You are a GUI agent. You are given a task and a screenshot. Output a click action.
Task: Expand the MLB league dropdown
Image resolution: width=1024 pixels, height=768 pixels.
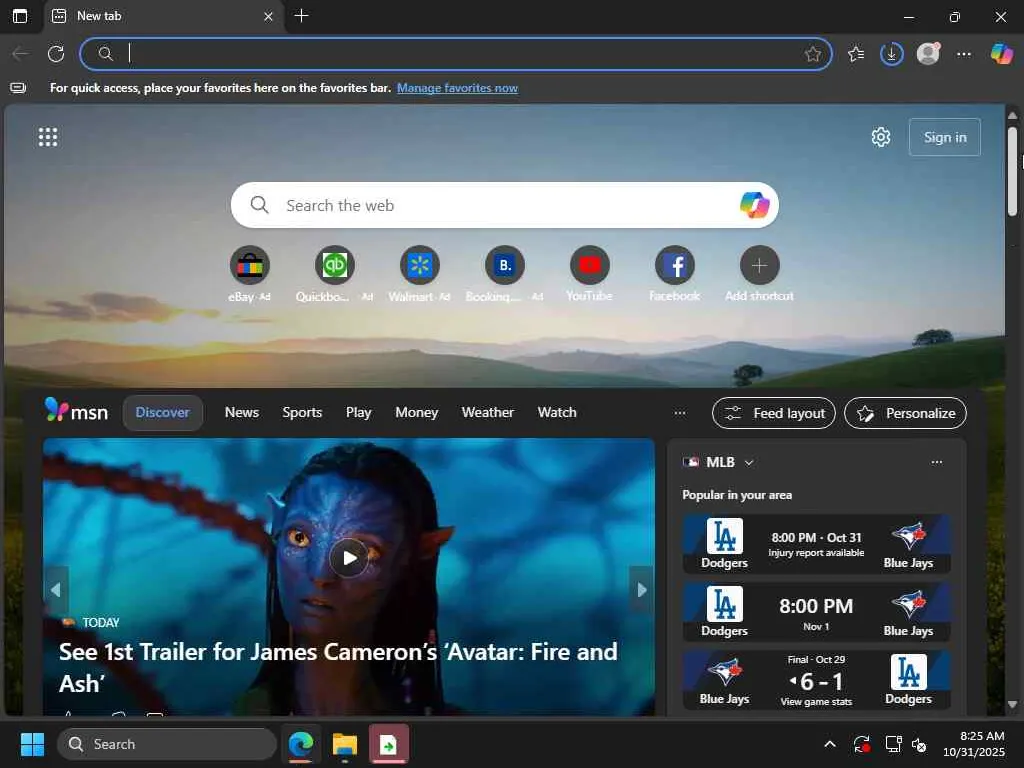click(749, 462)
